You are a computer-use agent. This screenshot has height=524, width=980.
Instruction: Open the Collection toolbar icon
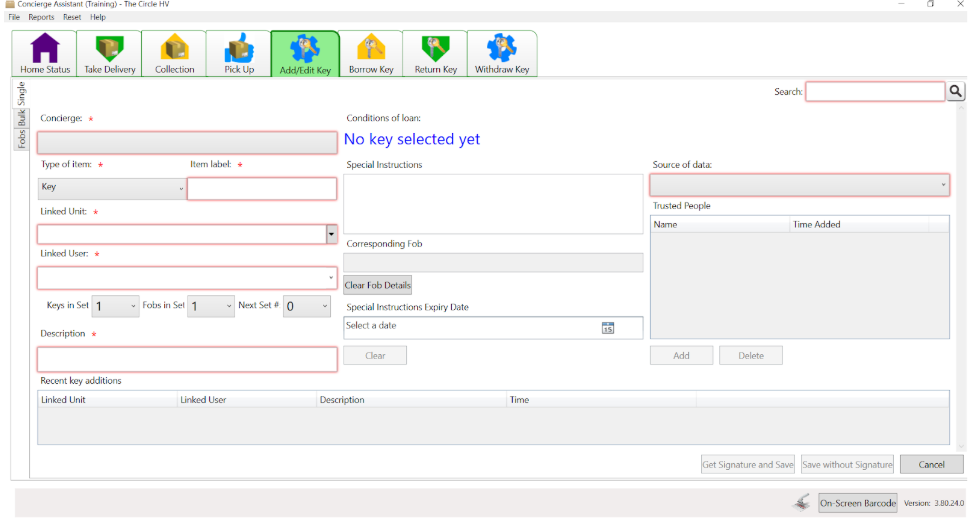pos(174,54)
